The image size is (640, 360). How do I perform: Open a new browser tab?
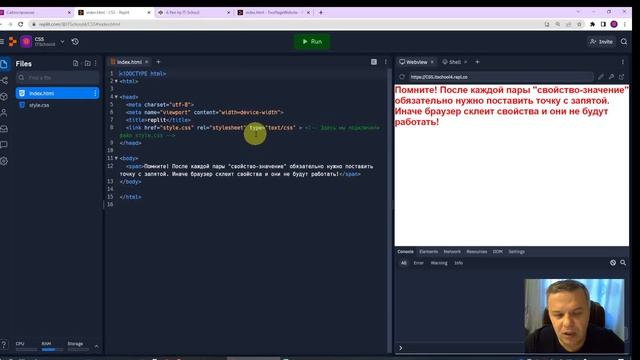321,13
